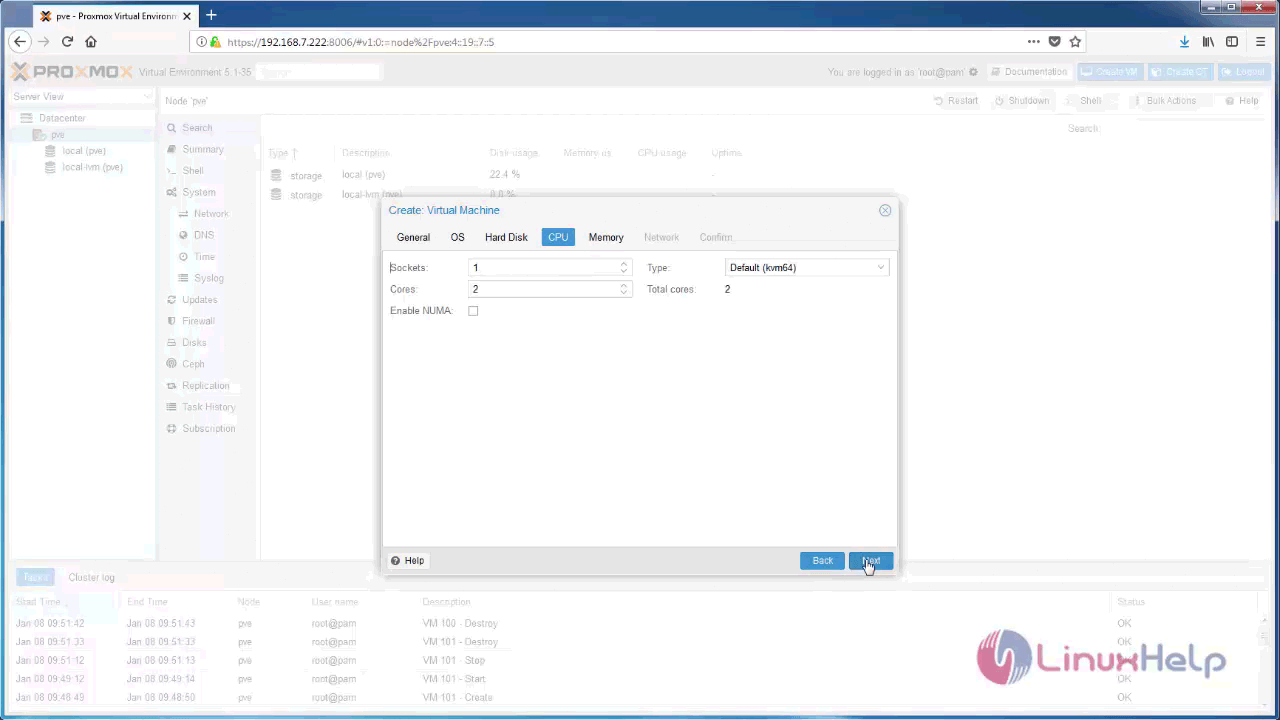Show the downloads arrow panel
The width and height of the screenshot is (1280, 720).
point(1184,42)
